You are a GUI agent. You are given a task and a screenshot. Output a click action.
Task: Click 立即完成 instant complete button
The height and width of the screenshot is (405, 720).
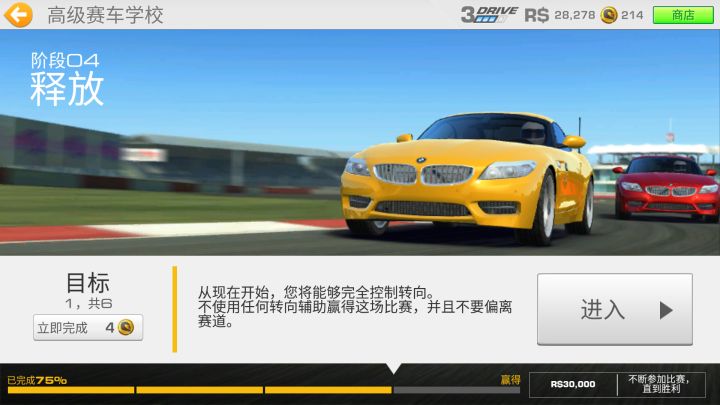(x=88, y=327)
